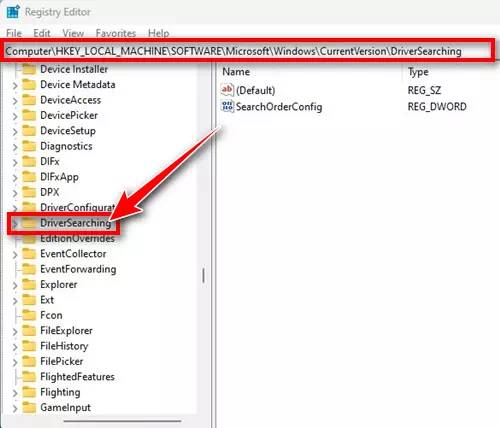Expand the DeviceSetup key
Viewport: 500px width, 428px height.
(15, 131)
